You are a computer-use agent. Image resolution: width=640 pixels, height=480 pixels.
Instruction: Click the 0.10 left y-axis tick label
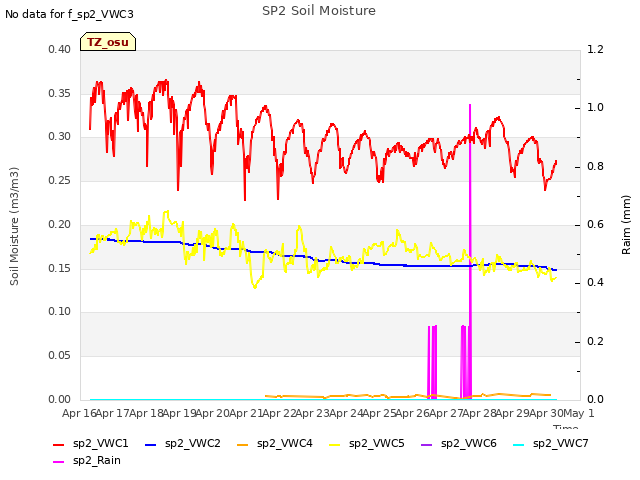coord(60,311)
